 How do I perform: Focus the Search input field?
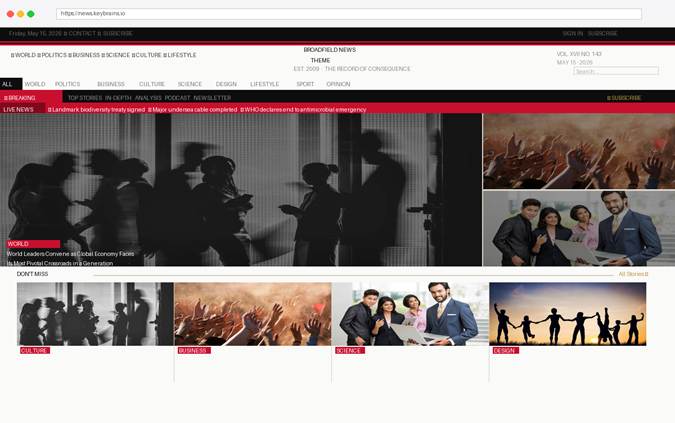point(616,71)
